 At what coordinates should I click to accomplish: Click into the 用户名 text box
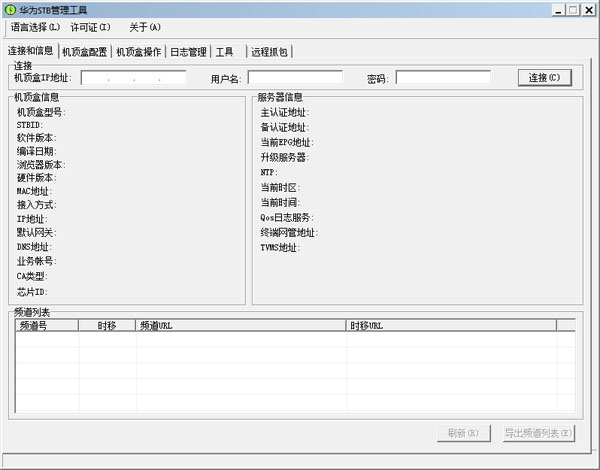(295, 77)
